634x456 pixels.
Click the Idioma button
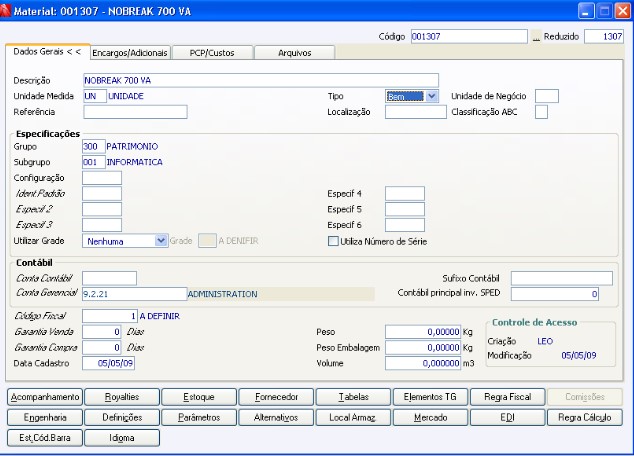pyautogui.click(x=122, y=438)
